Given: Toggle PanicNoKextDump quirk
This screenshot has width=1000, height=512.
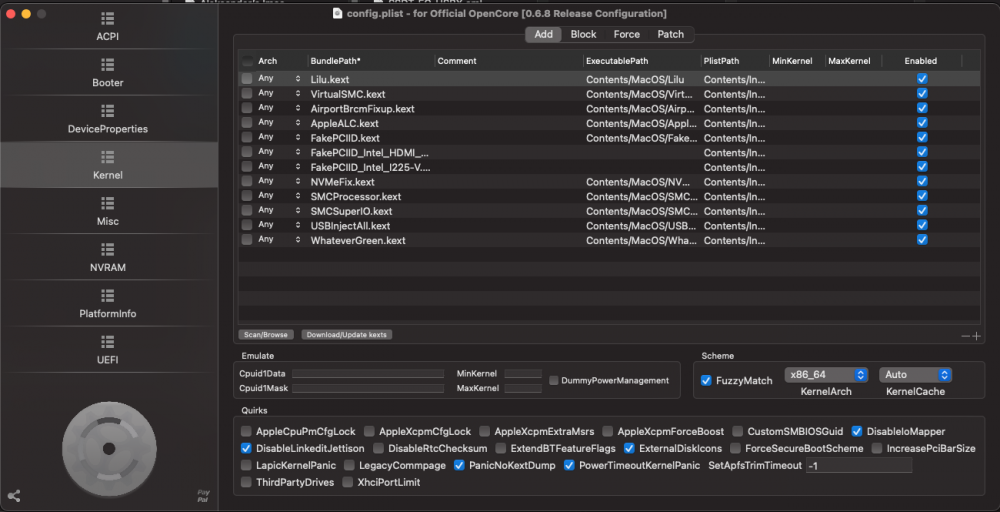Looking at the screenshot, I should tap(459, 465).
